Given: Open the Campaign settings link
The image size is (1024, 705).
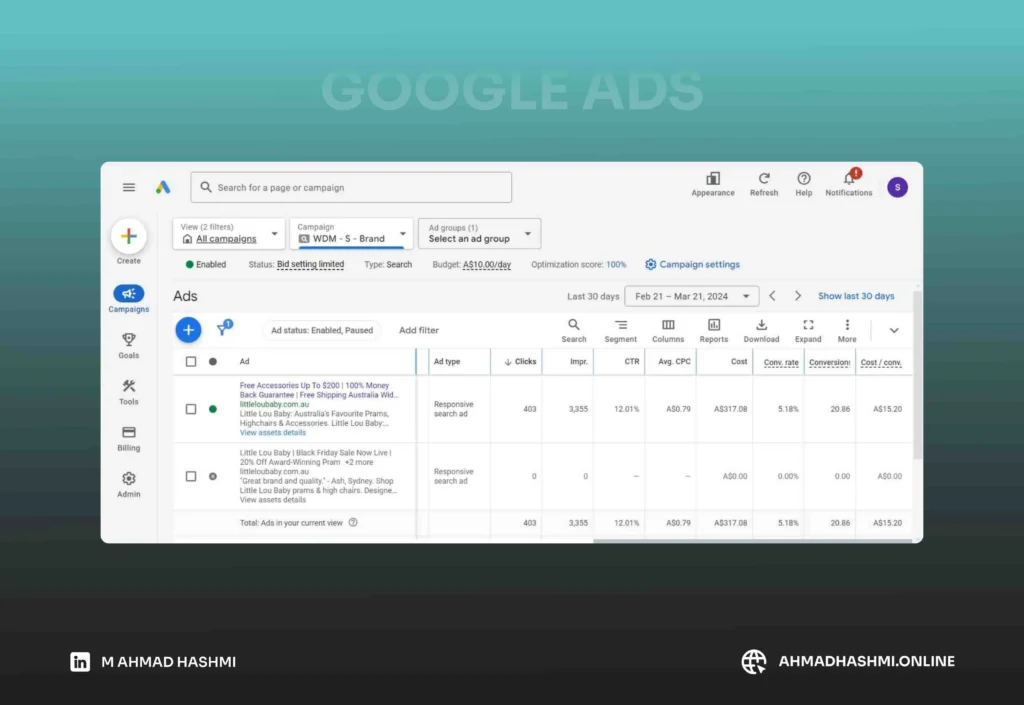Looking at the screenshot, I should click(692, 265).
